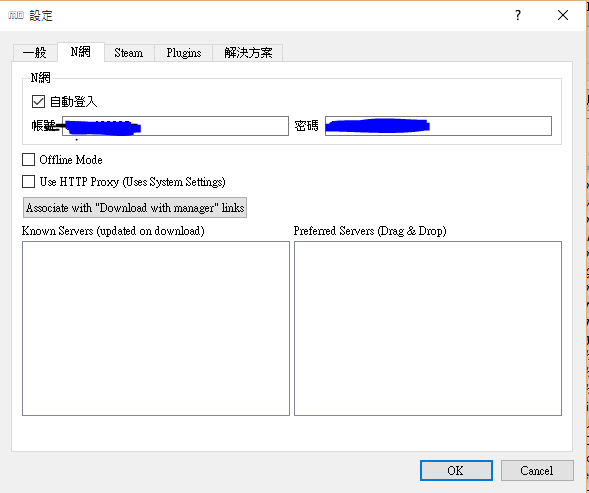Toggle Use HTTP Proxy checkbox
Viewport: 589px width, 493px height.
(x=29, y=182)
